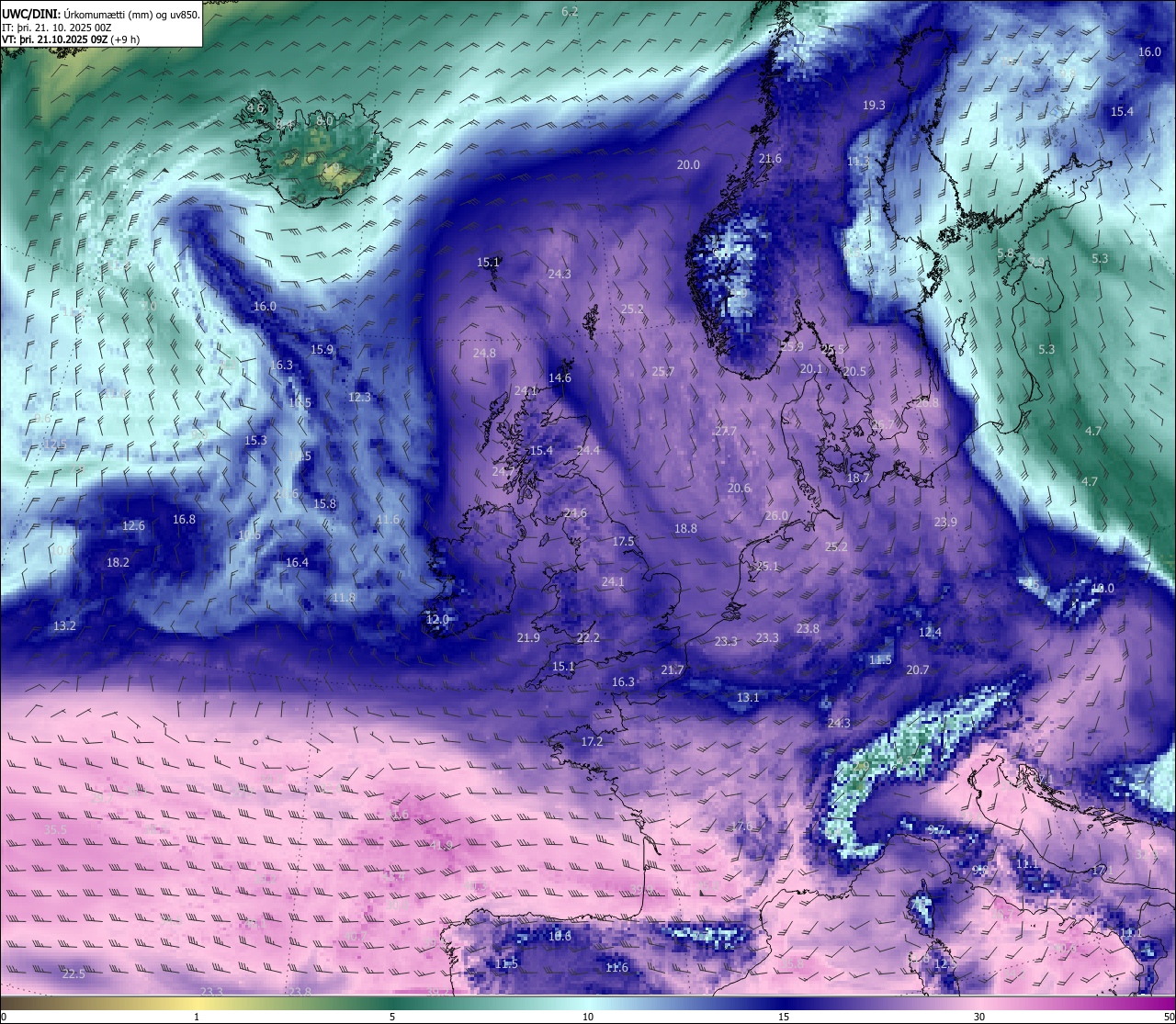Image resolution: width=1176 pixels, height=1024 pixels.
Task: Click the '23.9' value label
Action: tap(945, 523)
